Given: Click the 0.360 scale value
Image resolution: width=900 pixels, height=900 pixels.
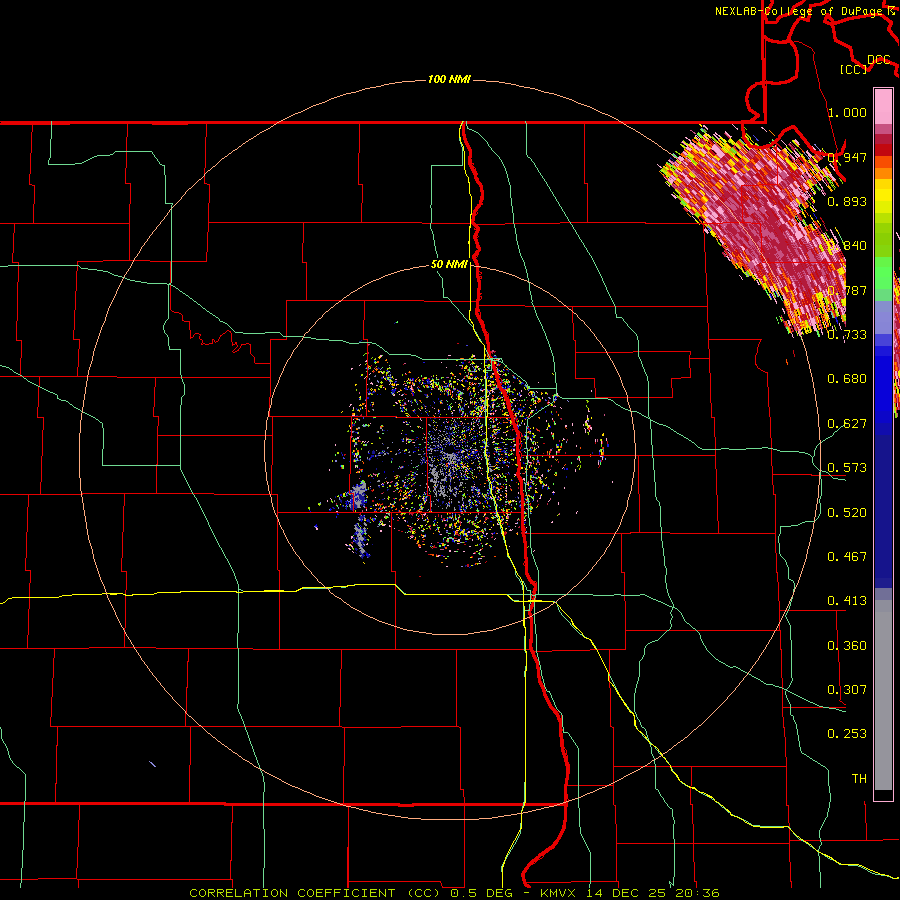Looking at the screenshot, I should point(847,646).
